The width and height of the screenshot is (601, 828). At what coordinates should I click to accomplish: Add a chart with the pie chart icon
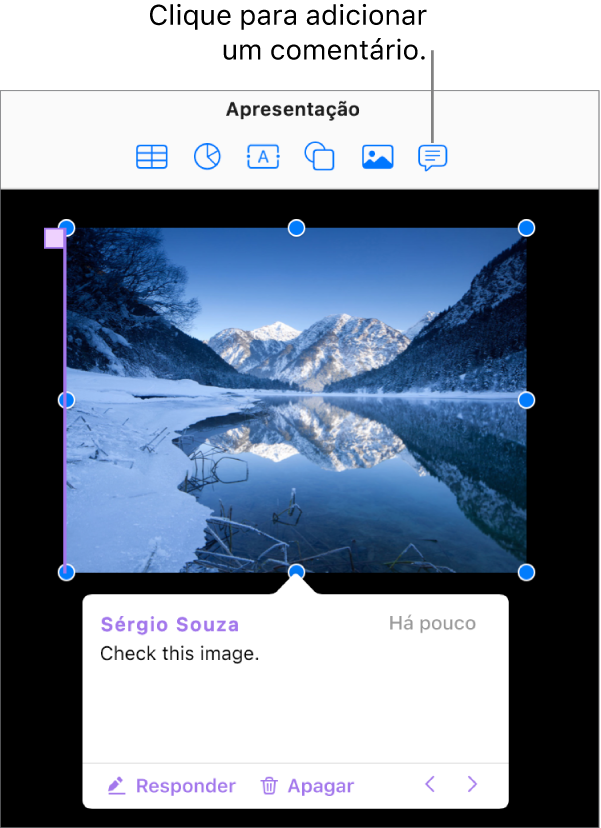pyautogui.click(x=207, y=157)
